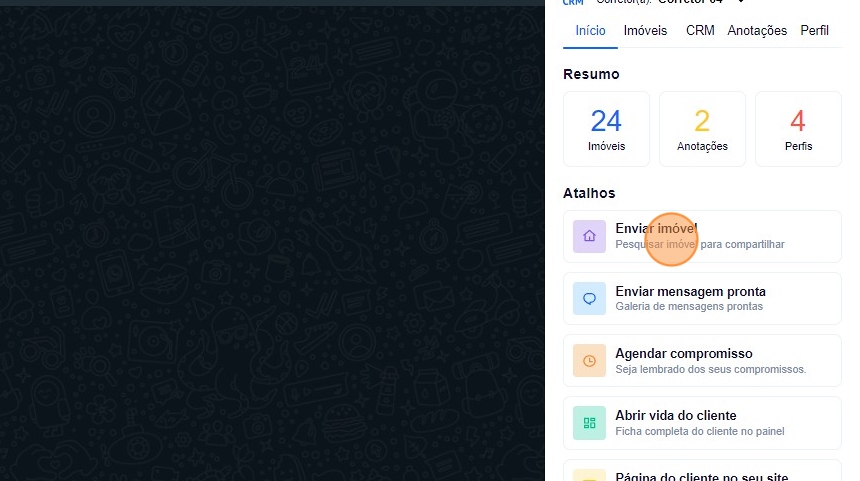Click the Página do cliente no seu site shortcut
Image resolution: width=860 pixels, height=481 pixels.
[702, 474]
